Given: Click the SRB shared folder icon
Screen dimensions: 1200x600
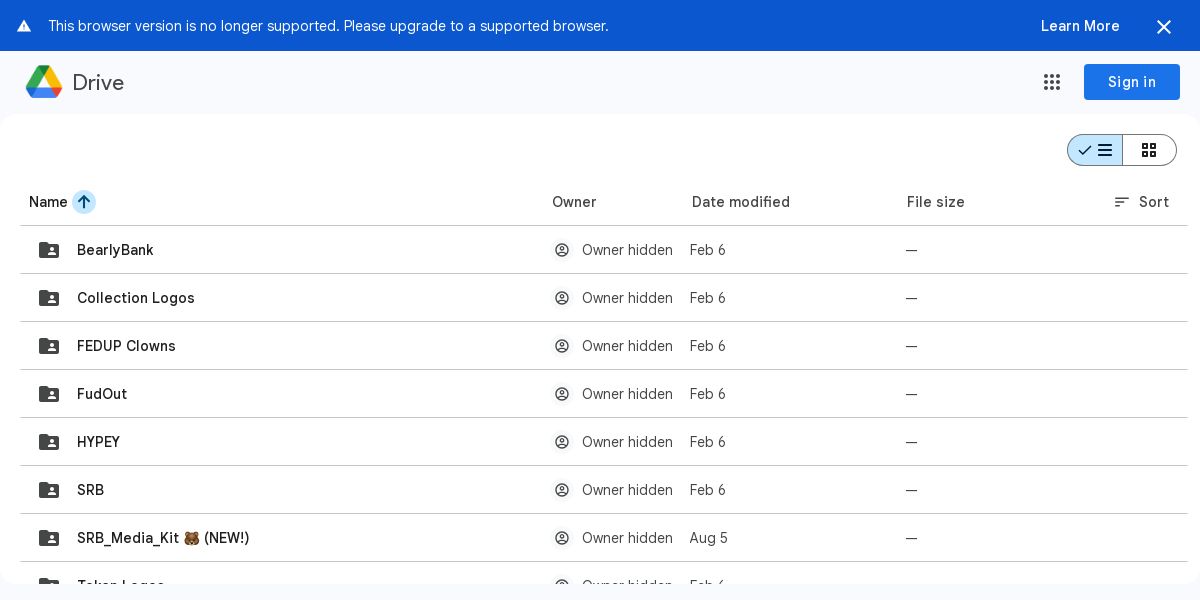Looking at the screenshot, I should pyautogui.click(x=49, y=490).
